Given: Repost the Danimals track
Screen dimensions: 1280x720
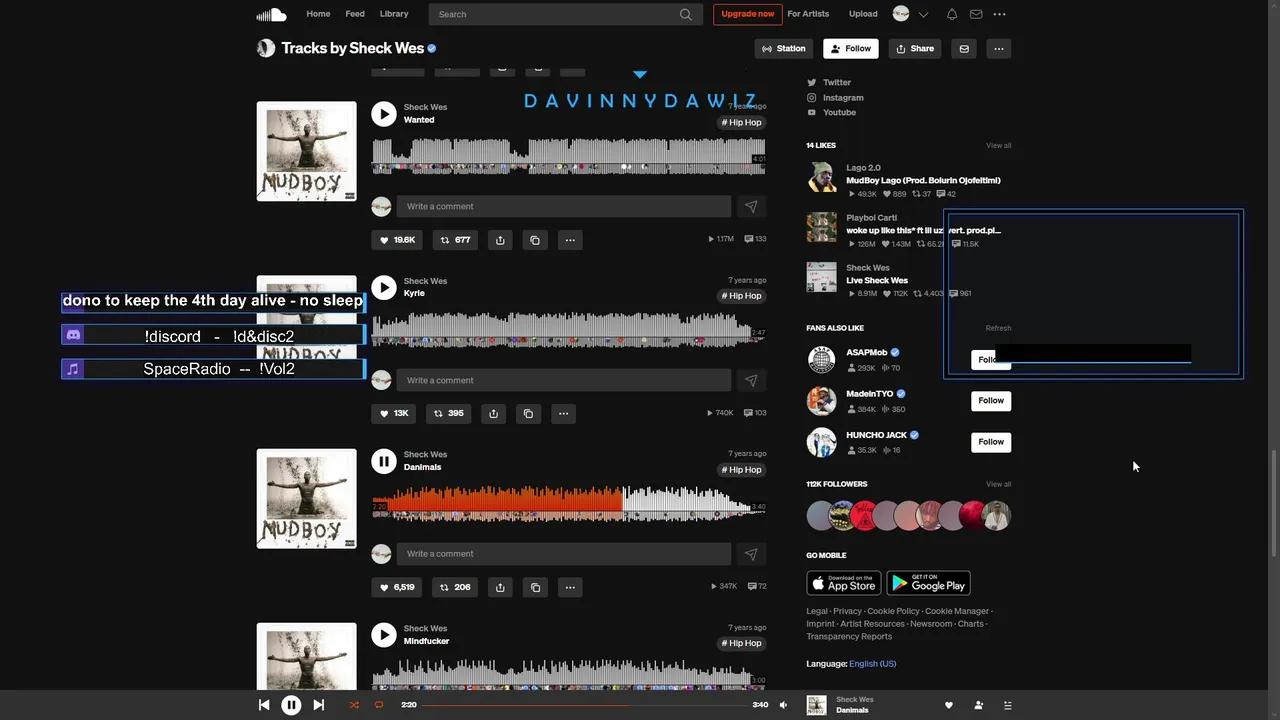Looking at the screenshot, I should tap(455, 587).
